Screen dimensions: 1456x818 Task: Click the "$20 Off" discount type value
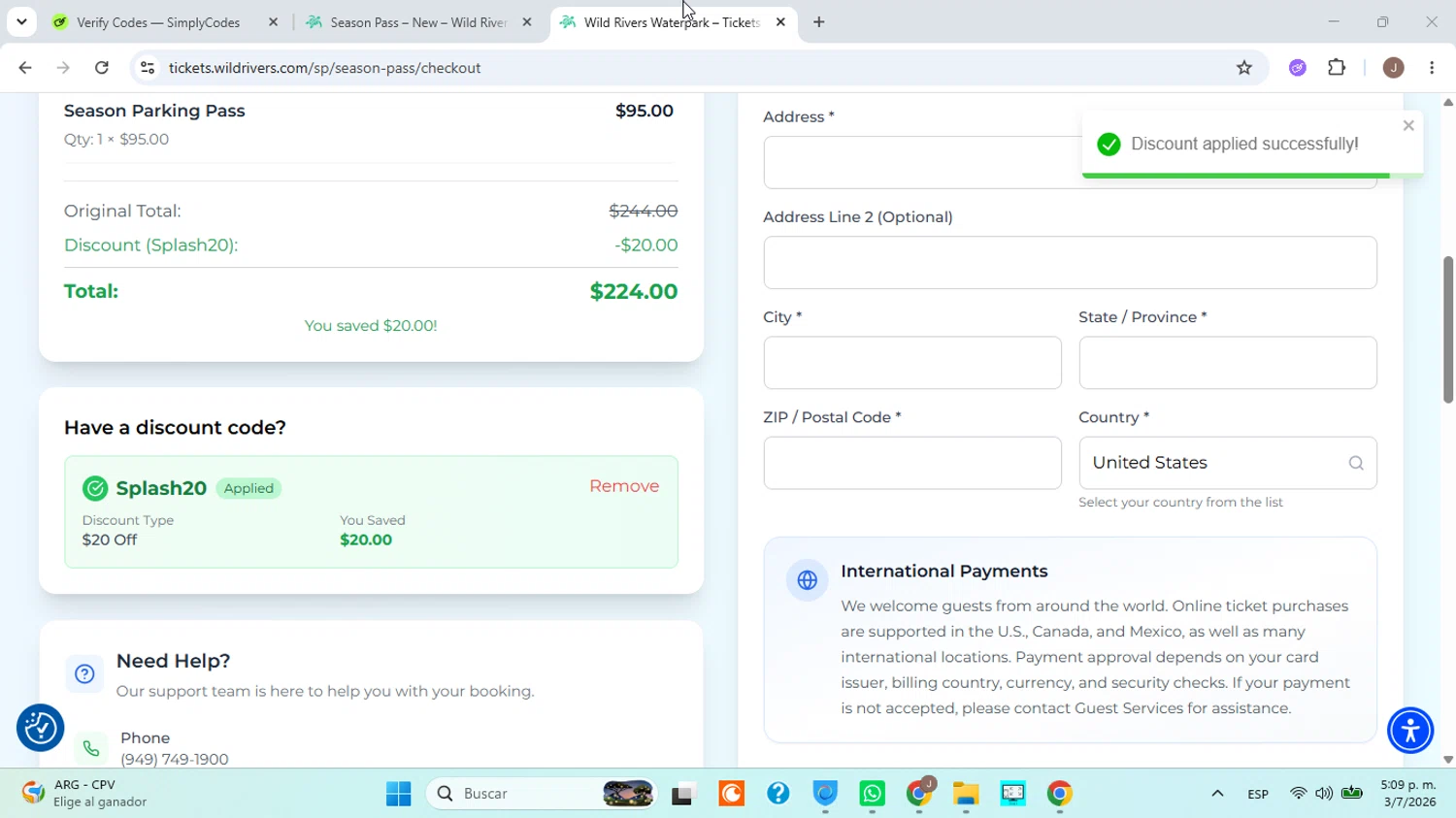coord(110,540)
